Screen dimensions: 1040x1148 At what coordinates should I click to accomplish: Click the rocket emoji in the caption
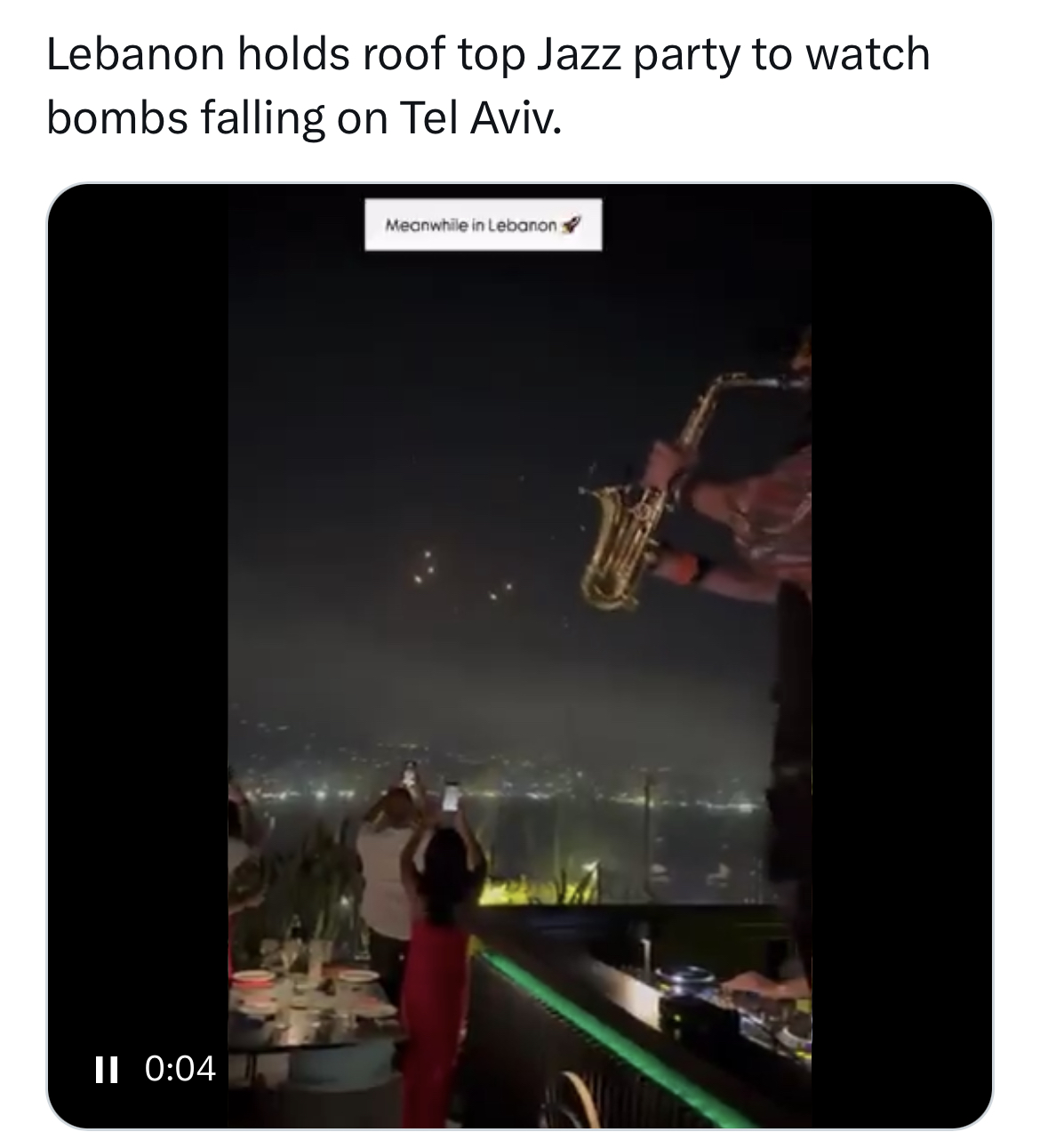(572, 225)
